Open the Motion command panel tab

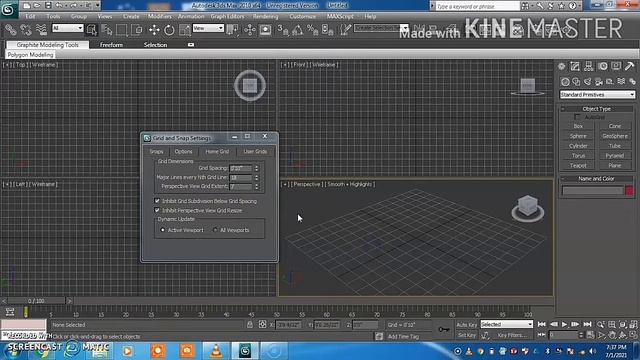602,66
